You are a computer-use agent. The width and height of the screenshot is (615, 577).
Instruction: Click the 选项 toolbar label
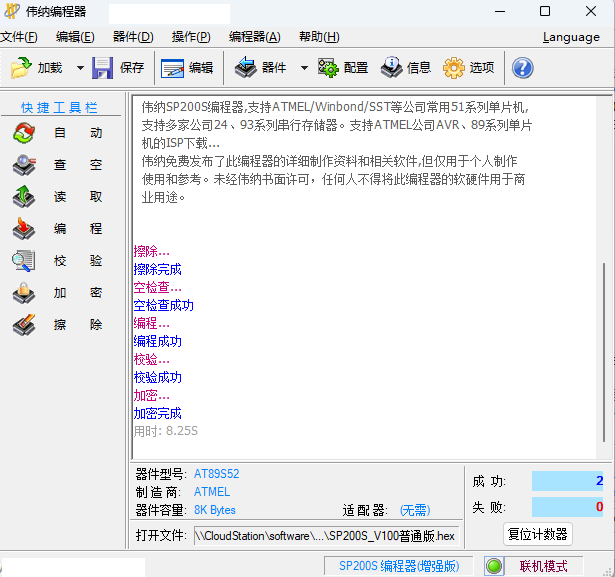point(482,68)
